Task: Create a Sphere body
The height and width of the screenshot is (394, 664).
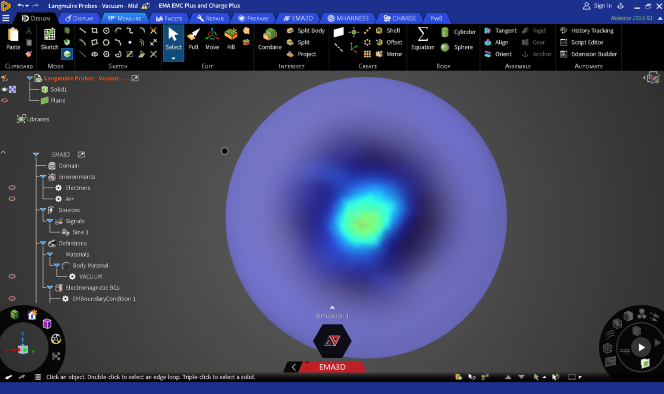Action: (x=456, y=47)
